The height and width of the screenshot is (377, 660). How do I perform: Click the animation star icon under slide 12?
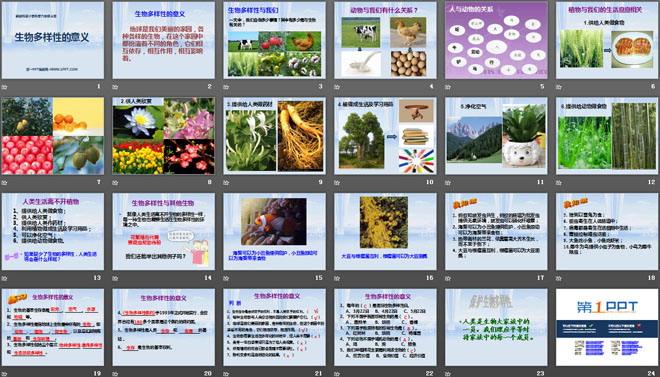(x=559, y=183)
